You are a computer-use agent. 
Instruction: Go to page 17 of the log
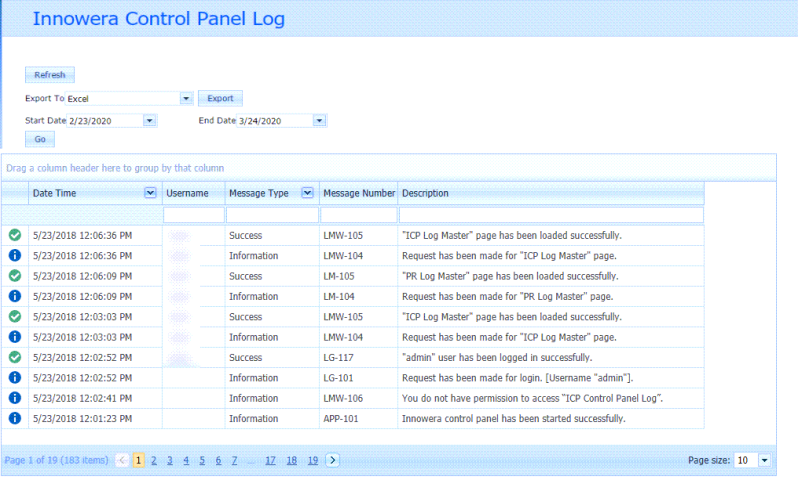click(x=270, y=460)
